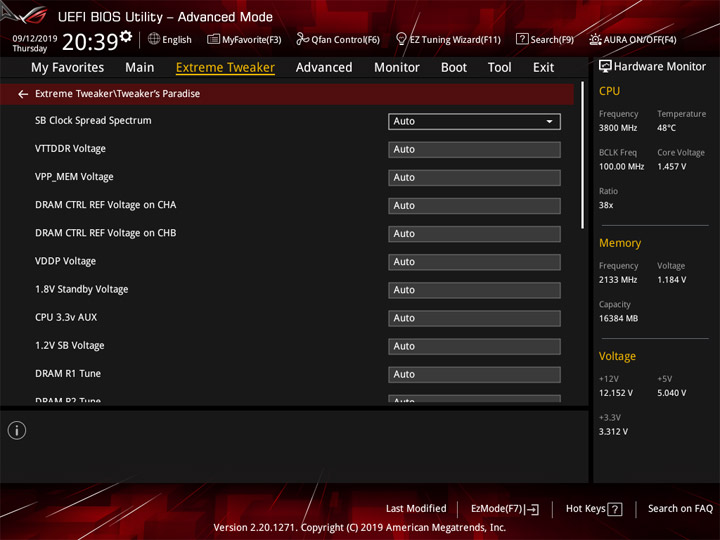Select the CPU 3.3v AUX field
The image size is (720, 540).
tap(474, 318)
